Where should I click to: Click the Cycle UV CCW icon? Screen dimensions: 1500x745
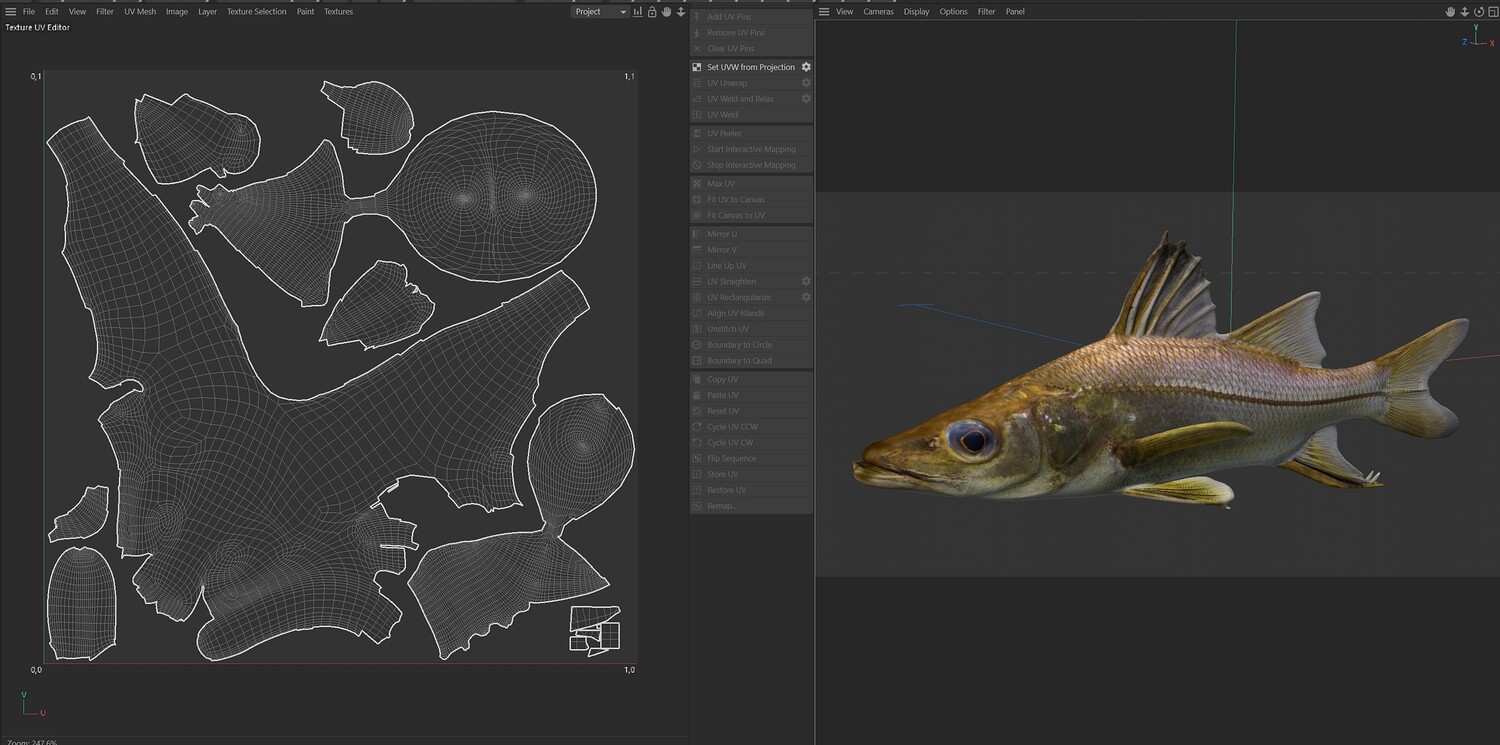[697, 427]
